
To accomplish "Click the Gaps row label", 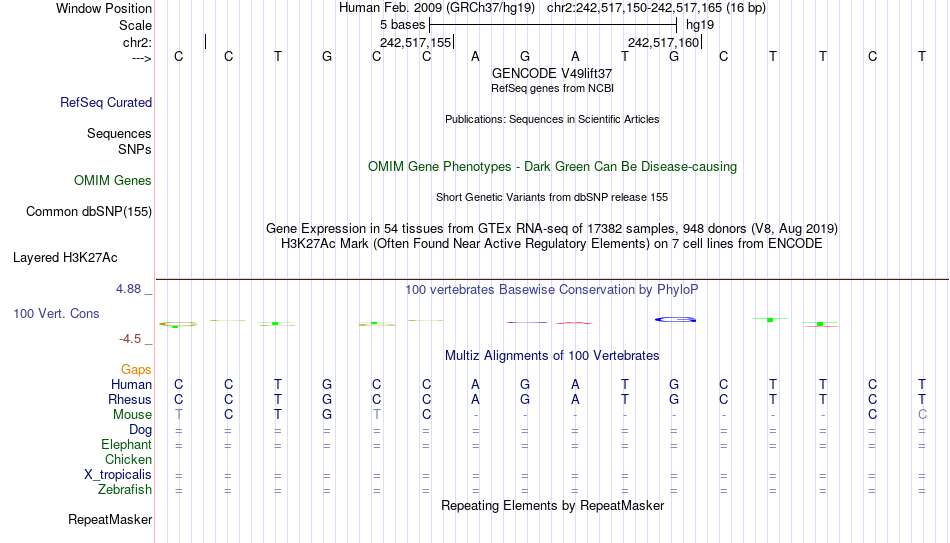I will pos(136,370).
